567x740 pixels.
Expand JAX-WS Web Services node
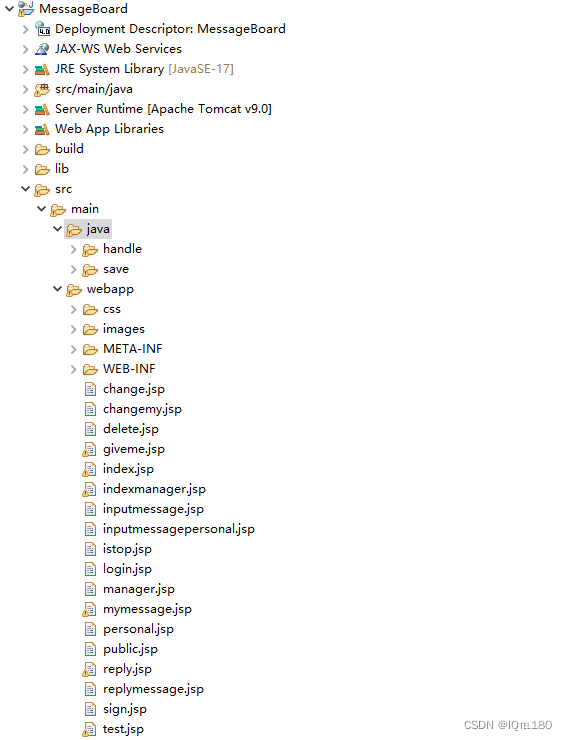tap(25, 49)
